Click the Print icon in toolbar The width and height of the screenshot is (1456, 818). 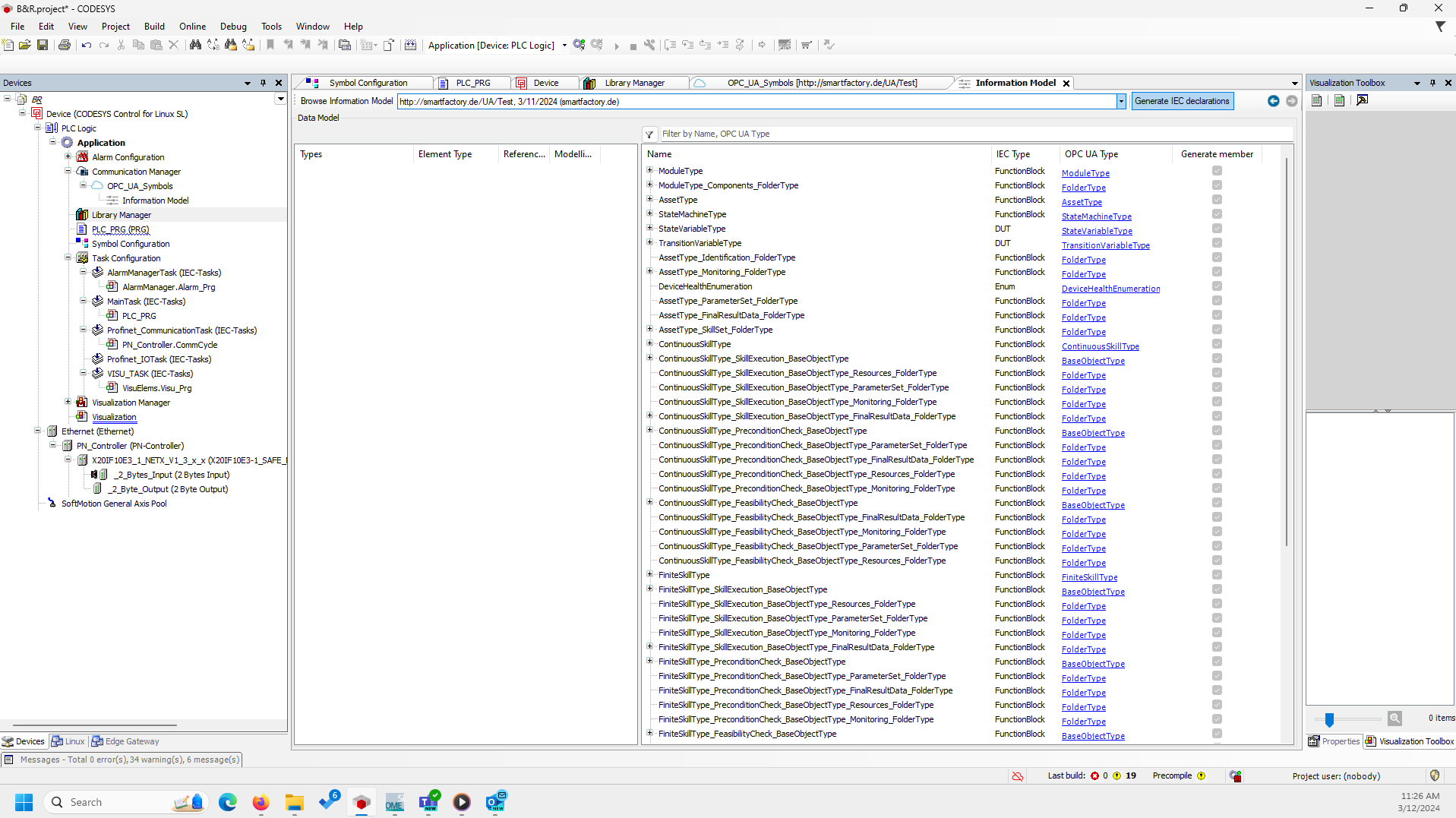coord(65,46)
